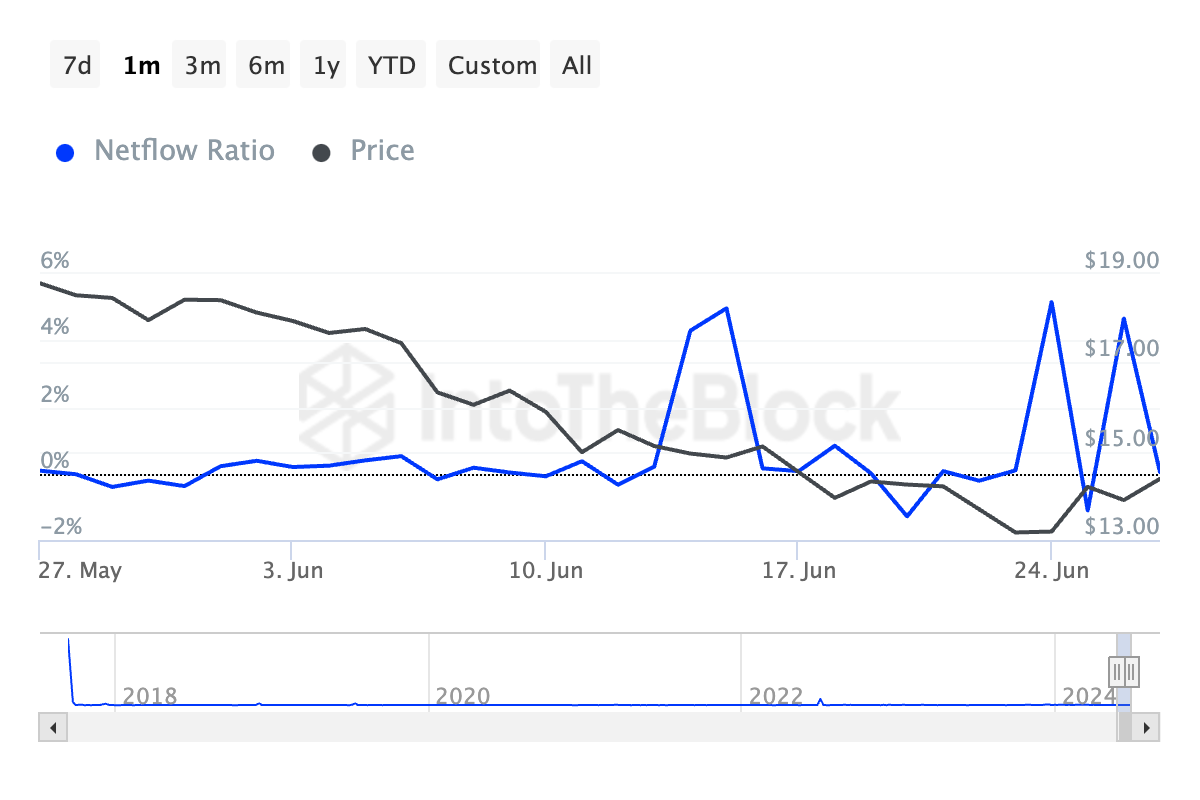Jump to 2020 in the navigator timeline
Screen dimensions: 1200x800
(462, 694)
